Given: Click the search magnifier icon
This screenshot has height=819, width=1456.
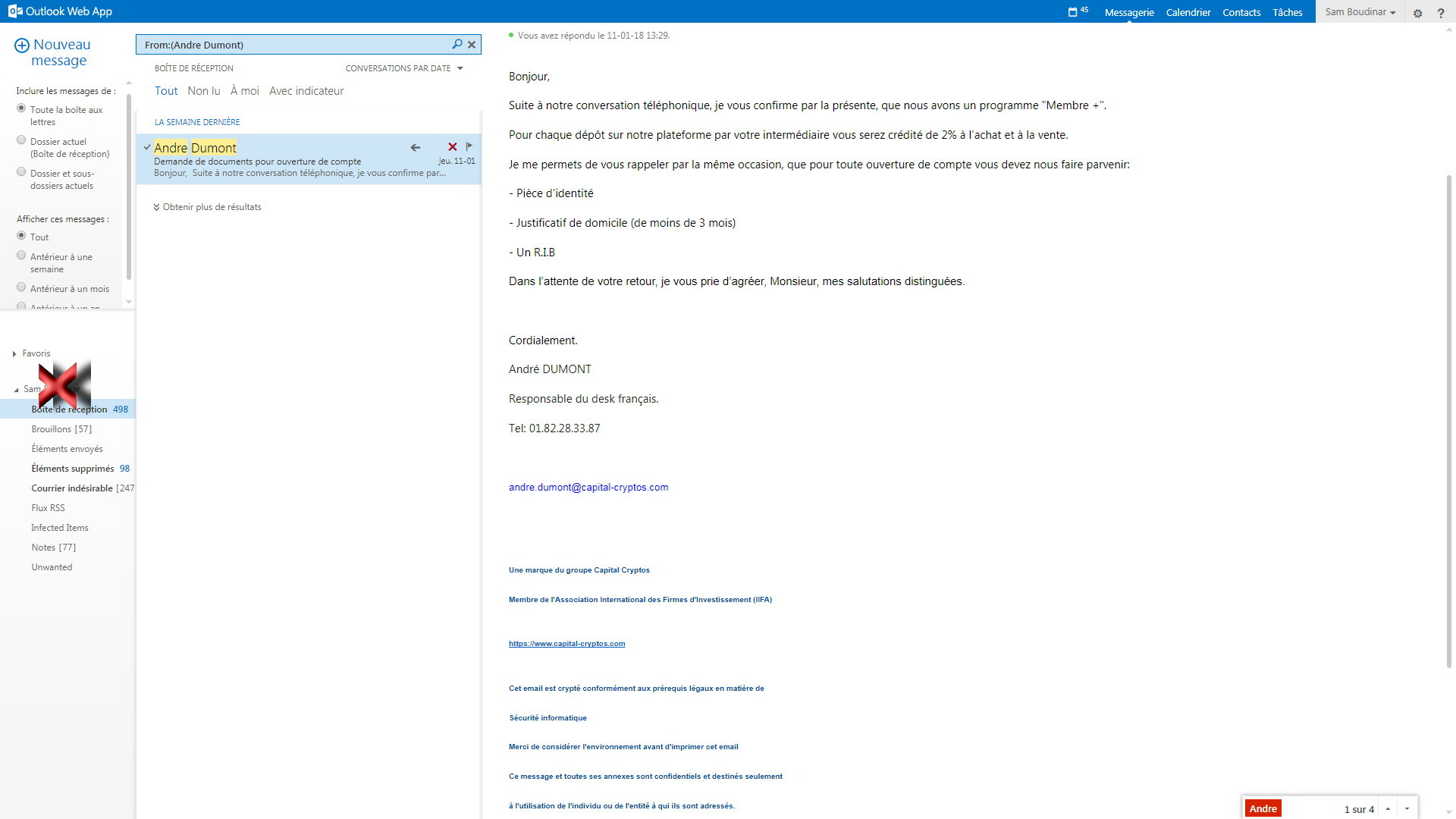Looking at the screenshot, I should tap(457, 44).
